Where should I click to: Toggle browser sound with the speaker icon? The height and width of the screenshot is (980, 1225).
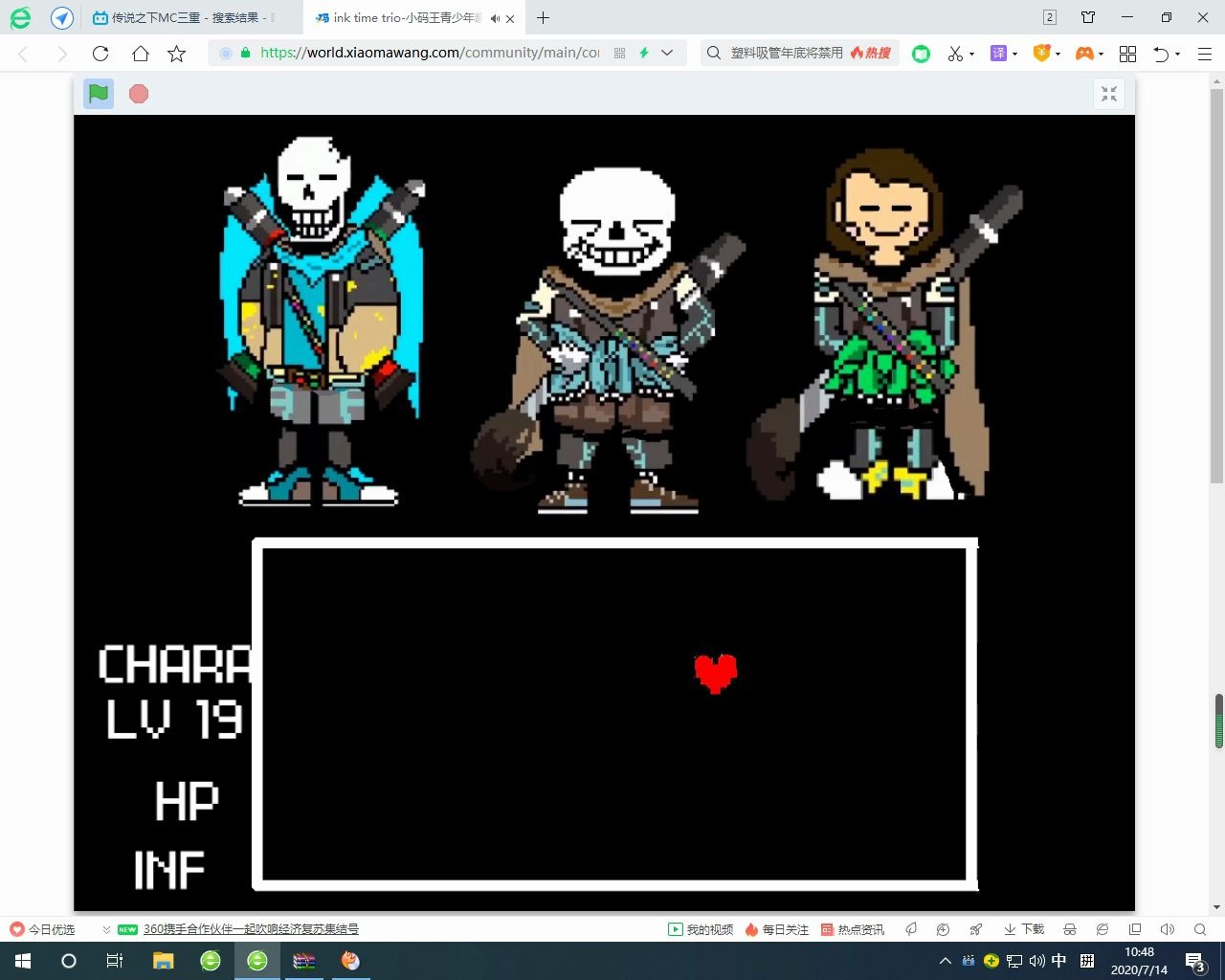click(1167, 929)
